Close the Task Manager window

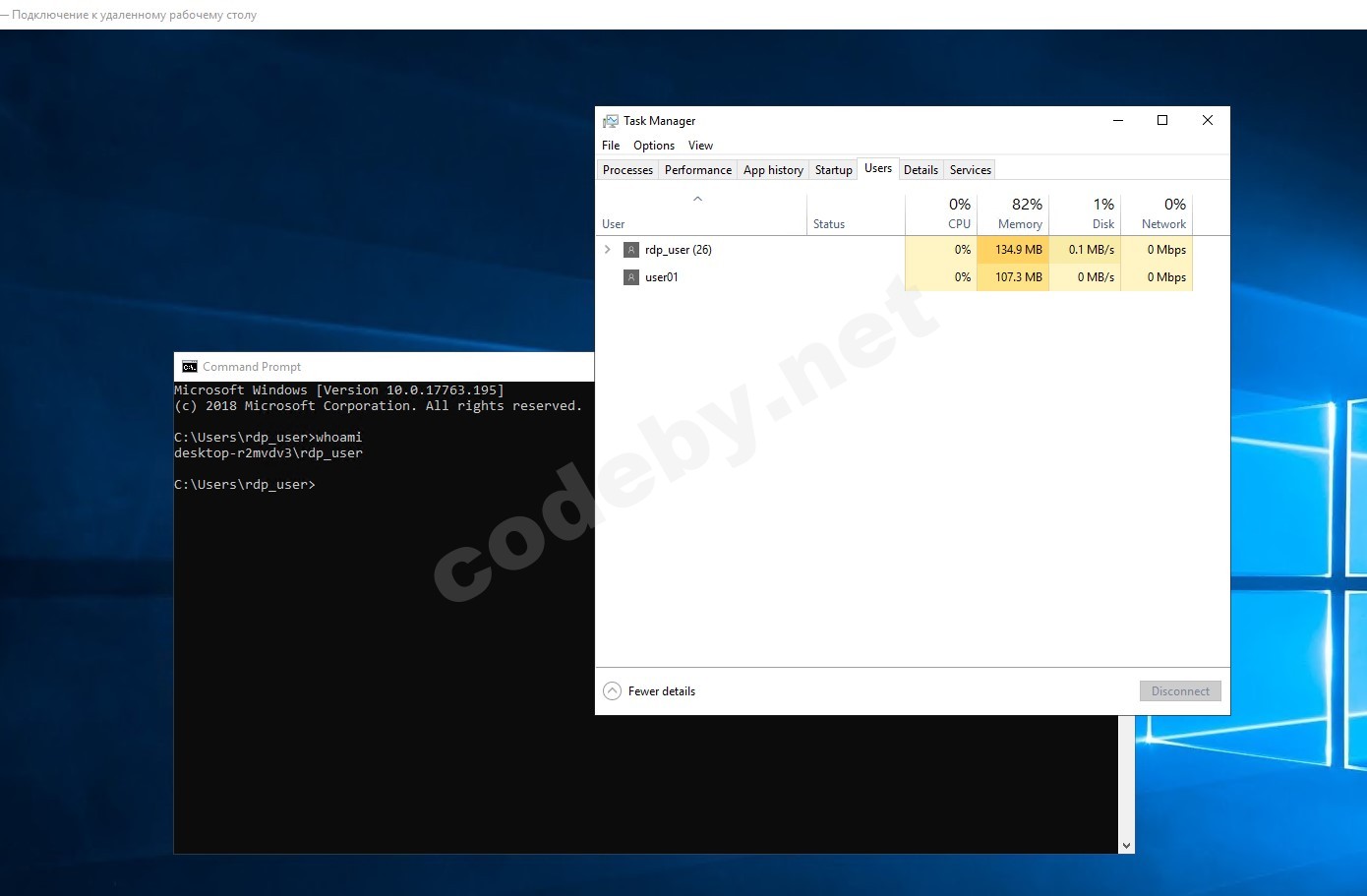[x=1208, y=120]
